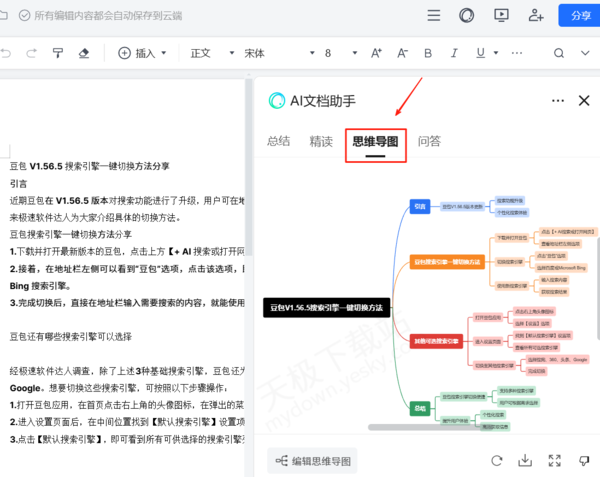Switch to the 总结 tab
The width and height of the screenshot is (600, 477).
(279, 141)
